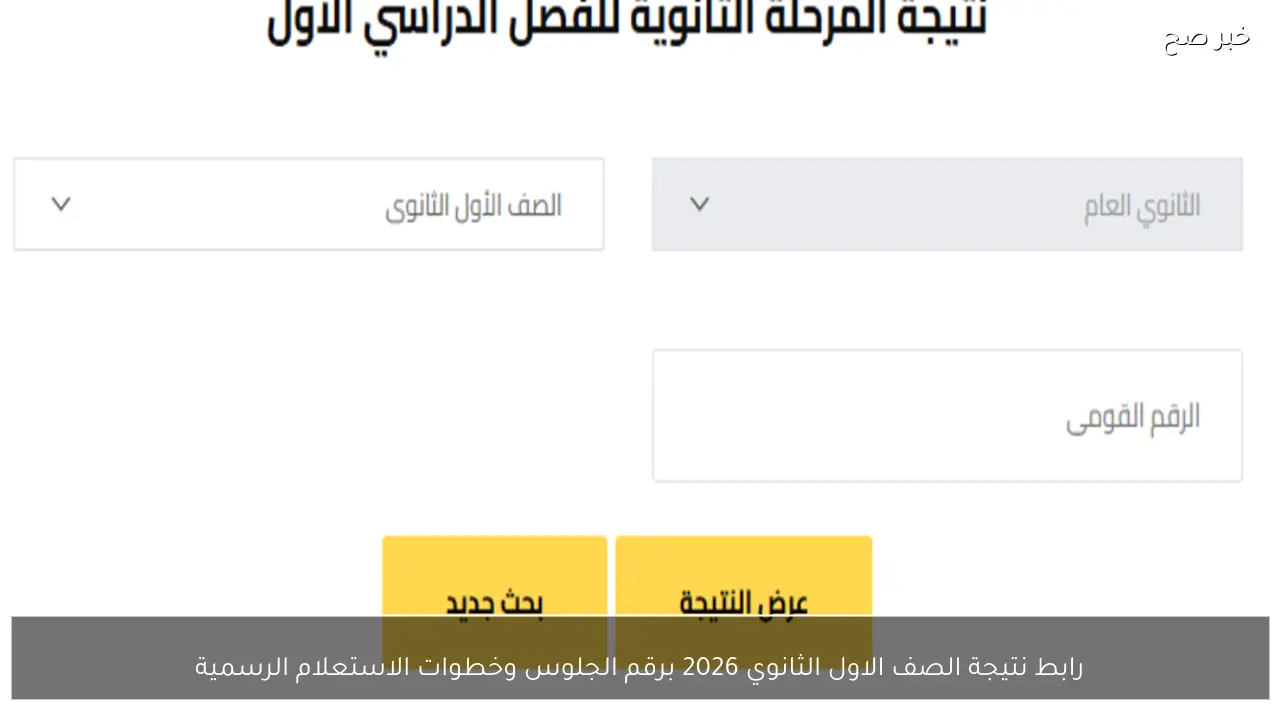Open the الثانوي العام stage dropdown
The width and height of the screenshot is (1280, 720).
pos(947,204)
